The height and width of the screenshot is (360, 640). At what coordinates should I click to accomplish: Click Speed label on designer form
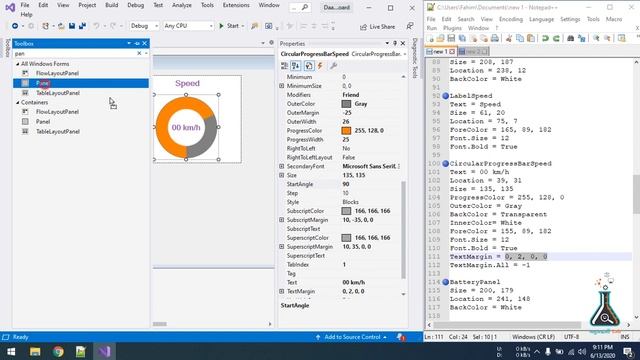coord(188,83)
